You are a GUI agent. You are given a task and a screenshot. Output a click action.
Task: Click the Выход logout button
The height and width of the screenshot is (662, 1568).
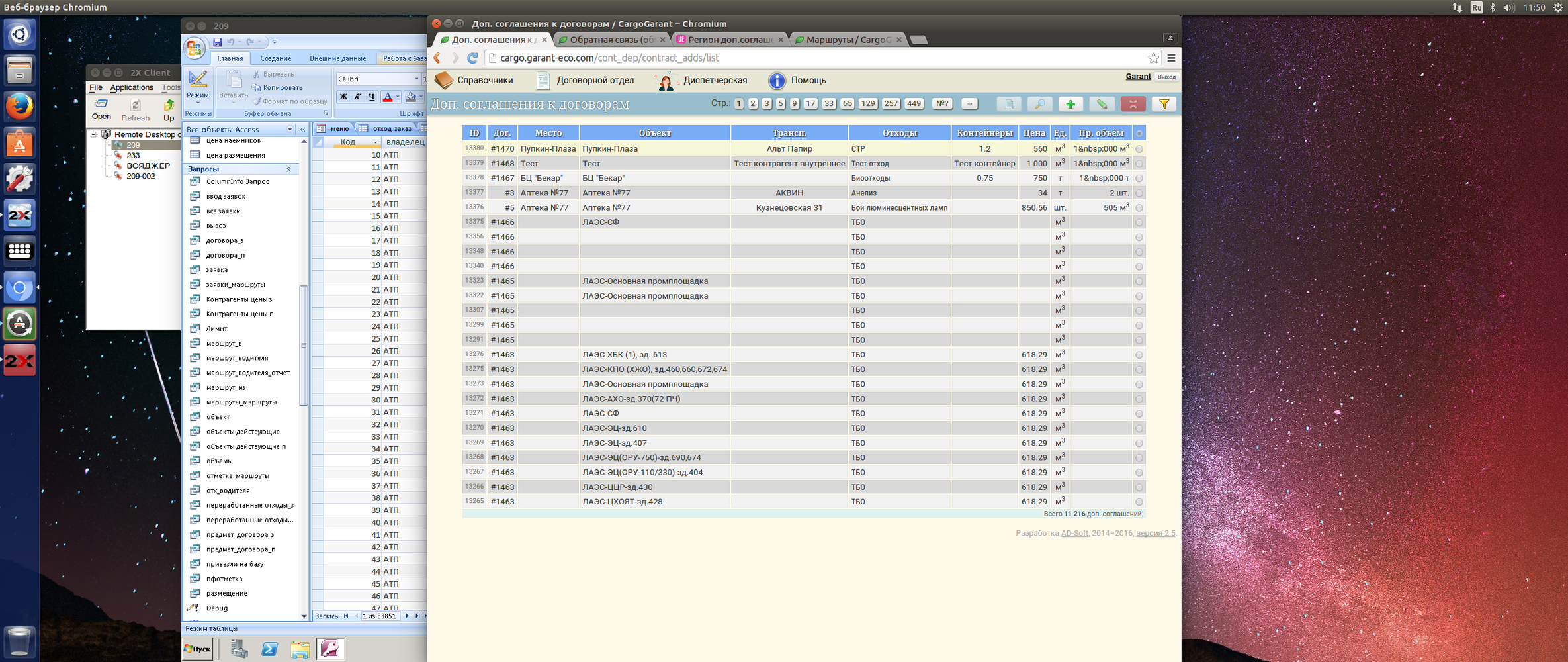tap(1166, 77)
